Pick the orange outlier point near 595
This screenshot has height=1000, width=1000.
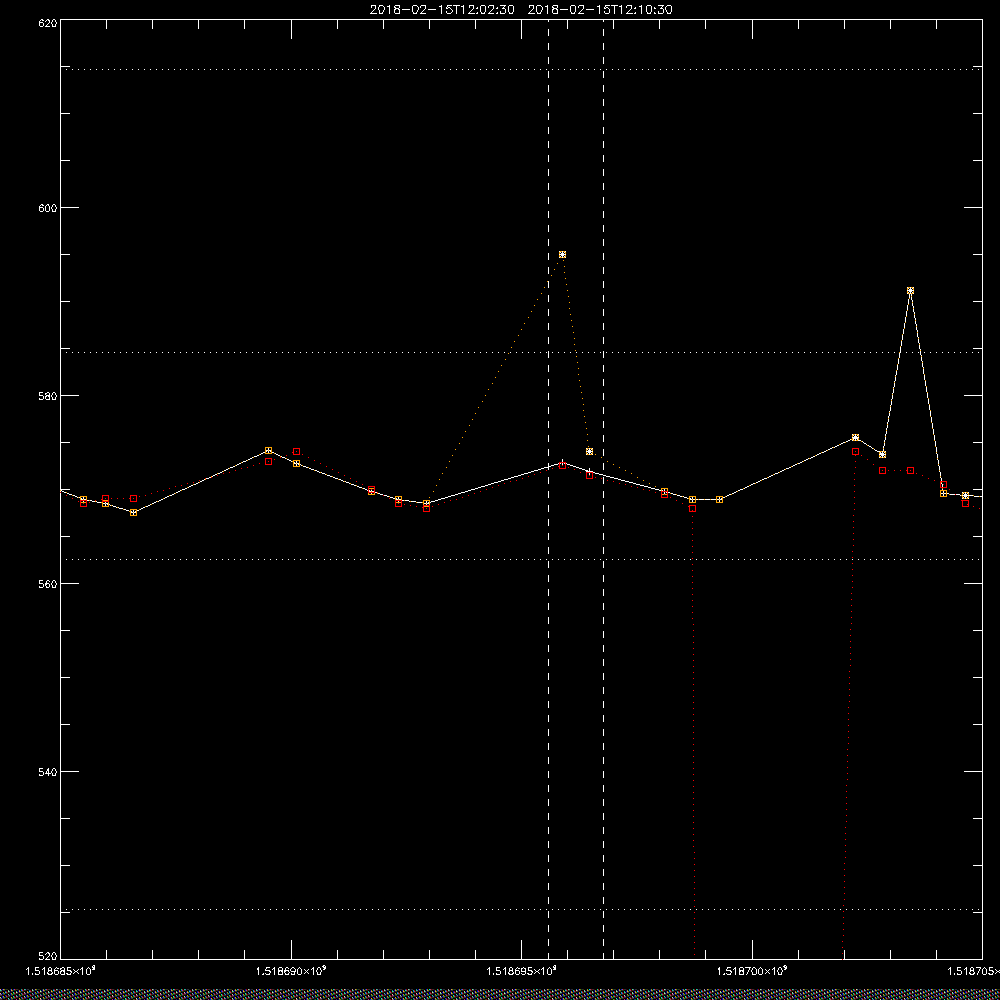[x=562, y=254]
